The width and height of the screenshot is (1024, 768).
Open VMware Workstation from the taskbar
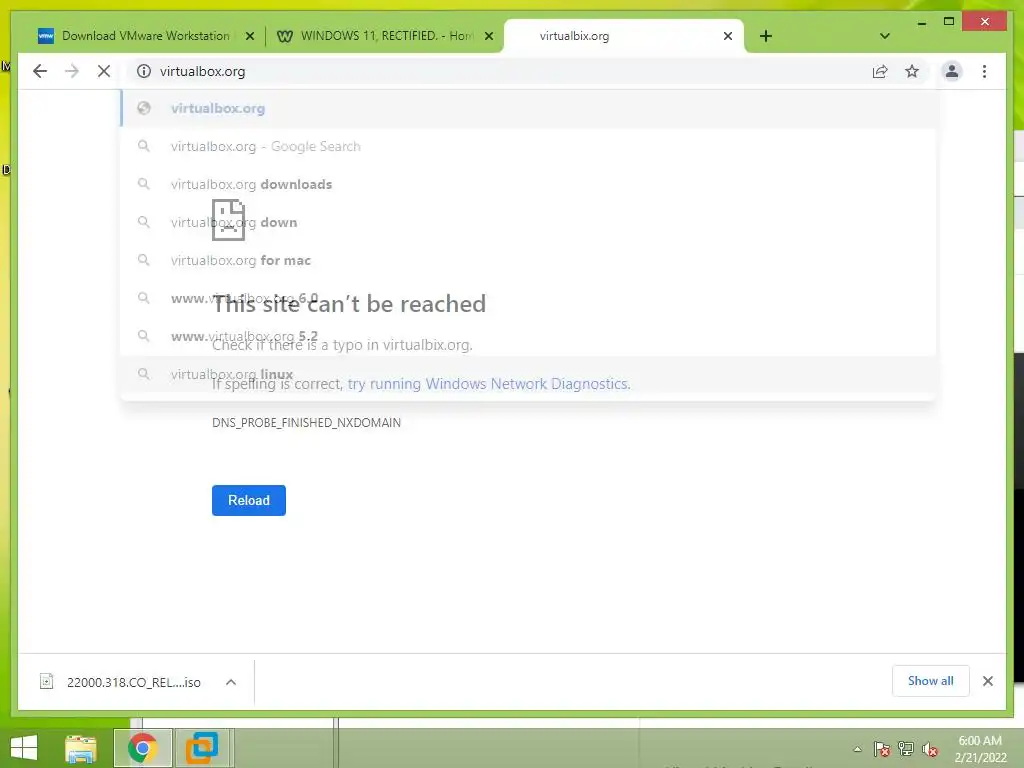202,748
